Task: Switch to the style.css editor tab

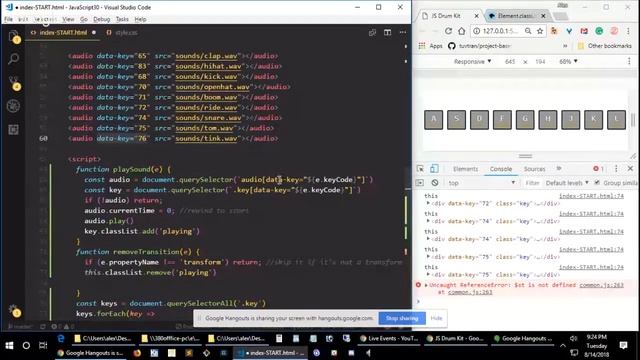Action: (122, 32)
